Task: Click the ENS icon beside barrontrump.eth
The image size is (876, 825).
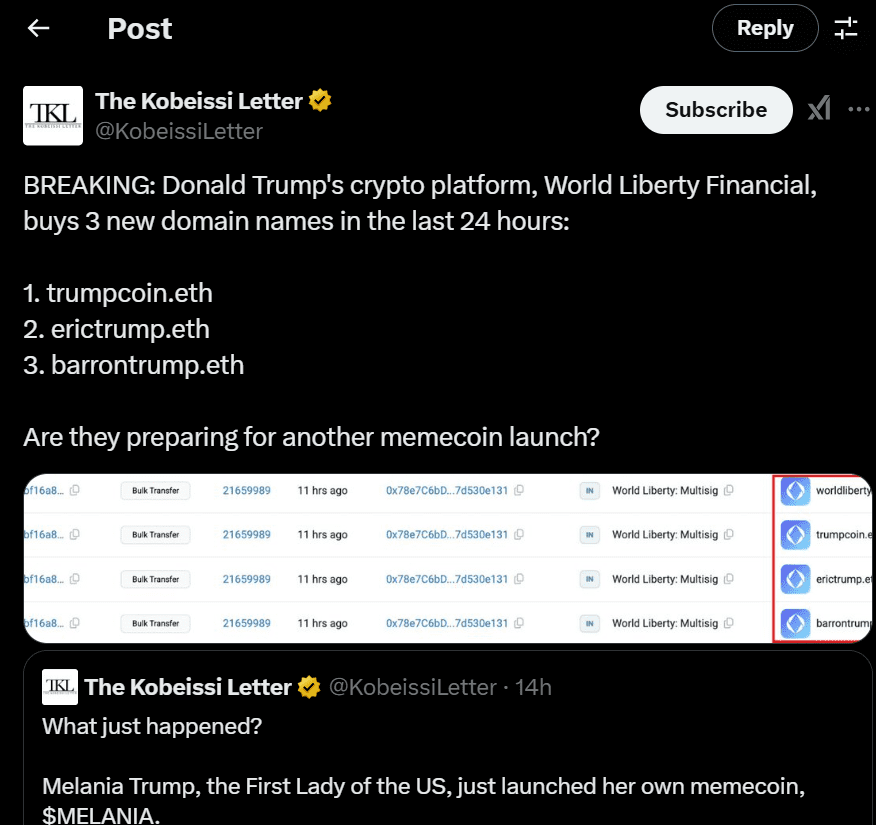Action: tap(795, 623)
